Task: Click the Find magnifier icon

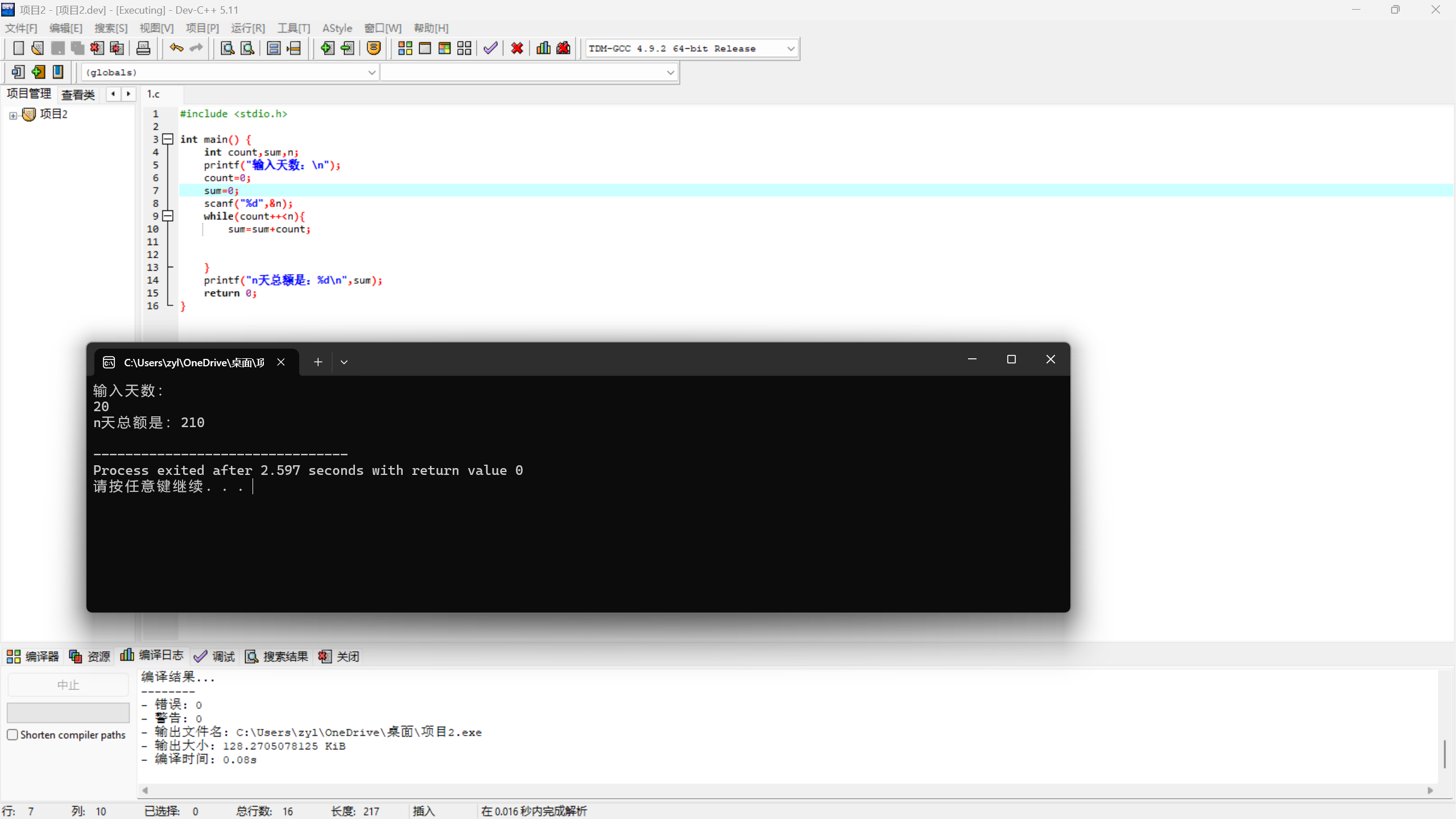Action: point(227,48)
